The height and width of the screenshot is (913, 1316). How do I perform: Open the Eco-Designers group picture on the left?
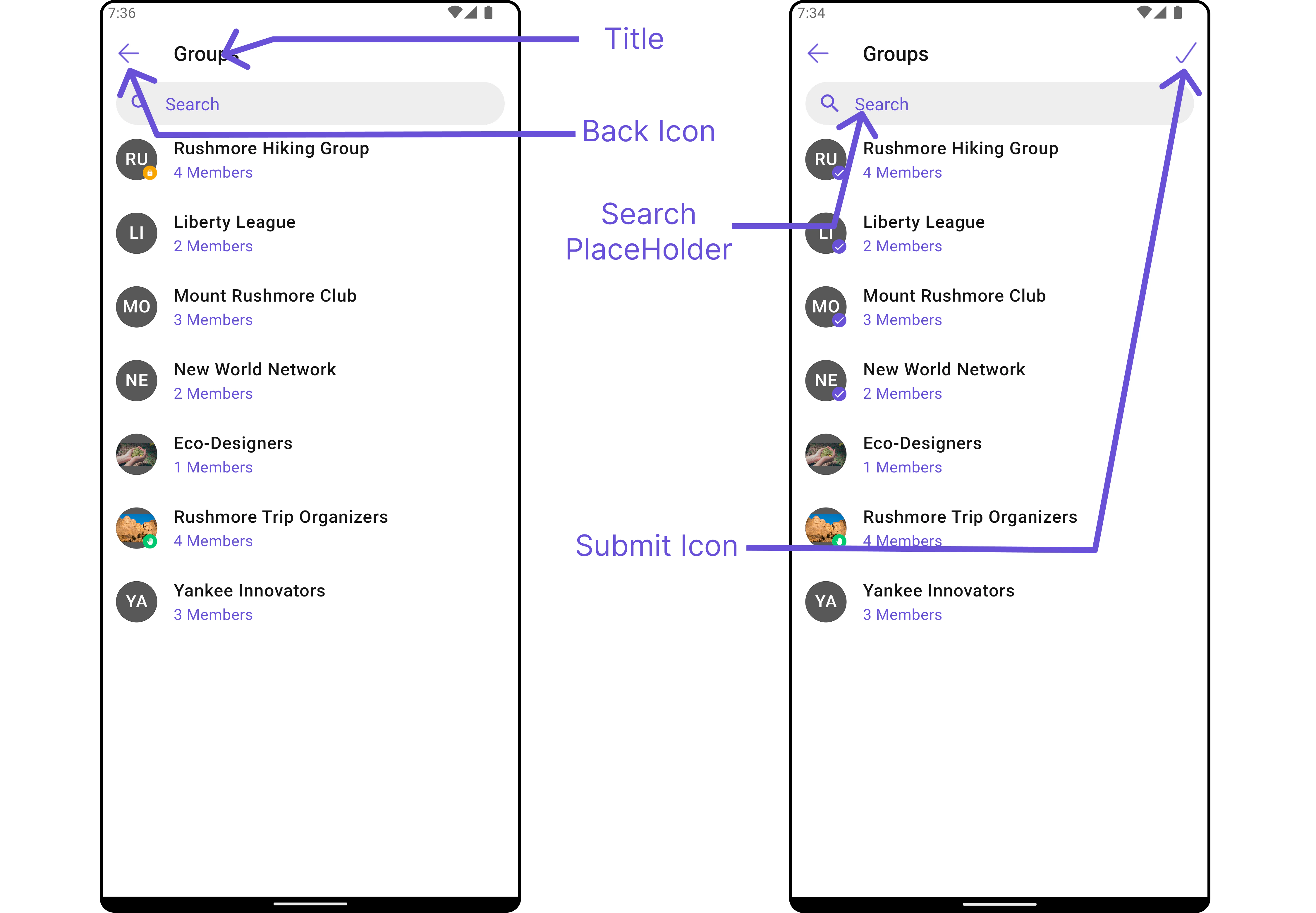(137, 454)
